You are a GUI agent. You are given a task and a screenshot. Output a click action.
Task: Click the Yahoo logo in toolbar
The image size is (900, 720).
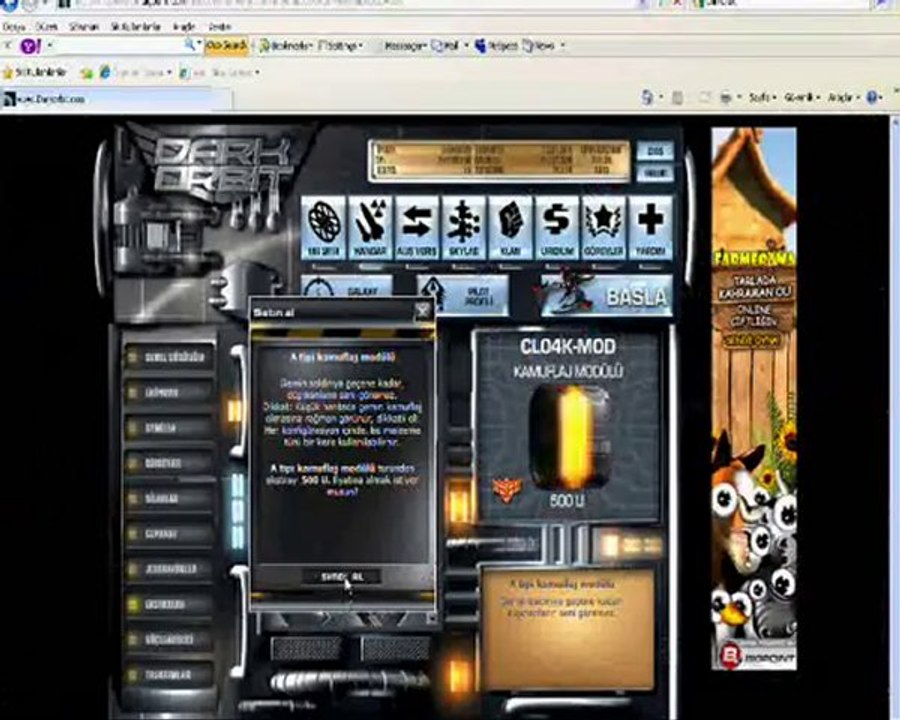(x=30, y=46)
